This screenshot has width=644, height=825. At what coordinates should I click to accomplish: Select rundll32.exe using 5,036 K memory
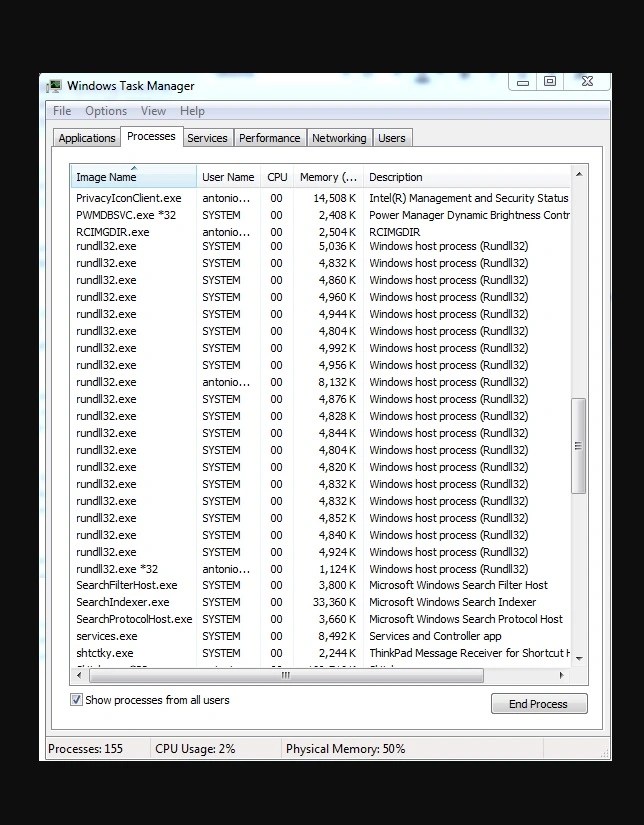(321, 246)
